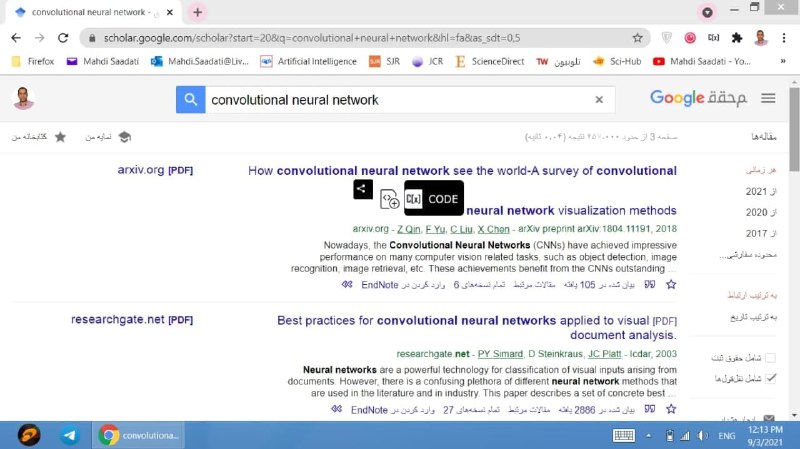Toggle the include citations checkbox

[770, 379]
